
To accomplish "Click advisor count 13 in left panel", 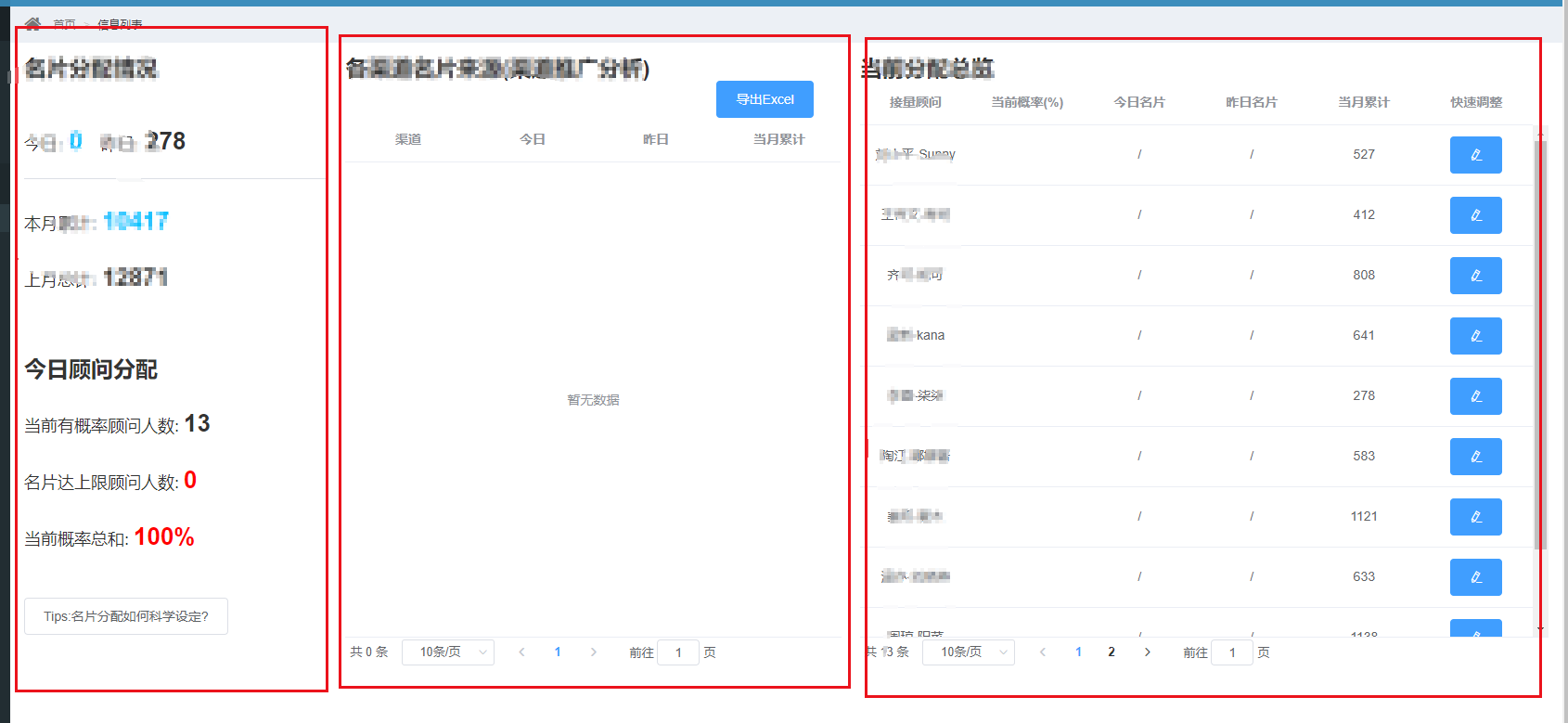I will tap(197, 424).
